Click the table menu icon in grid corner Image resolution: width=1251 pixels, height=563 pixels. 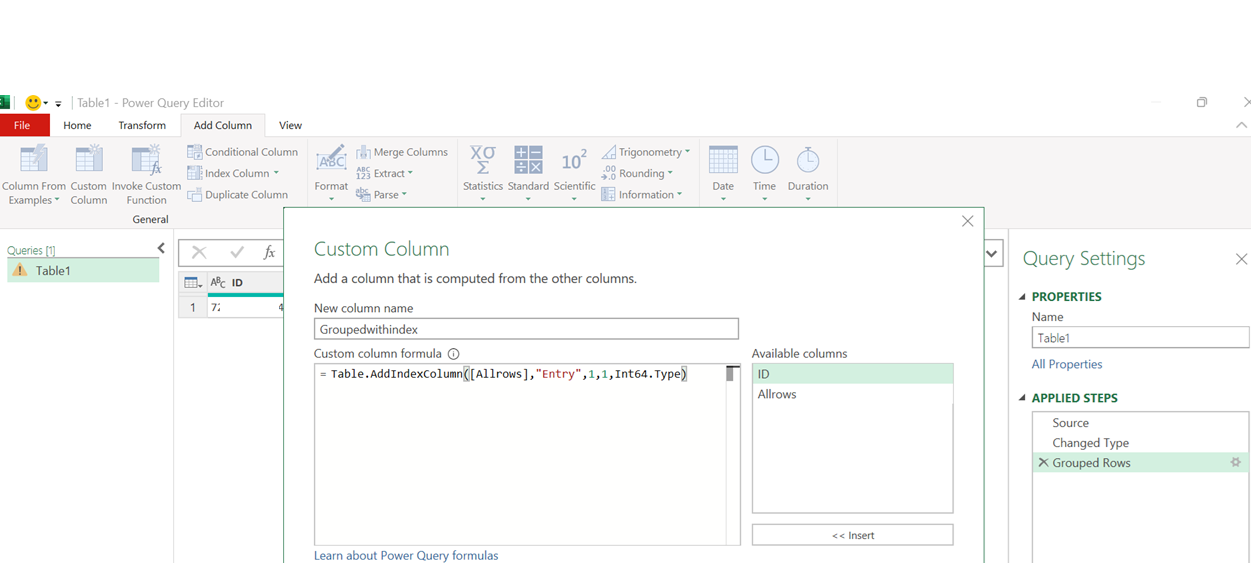[193, 283]
